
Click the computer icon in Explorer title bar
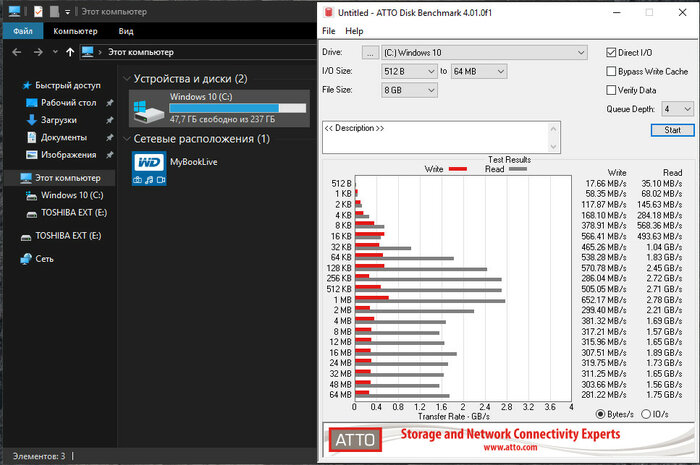(x=14, y=12)
